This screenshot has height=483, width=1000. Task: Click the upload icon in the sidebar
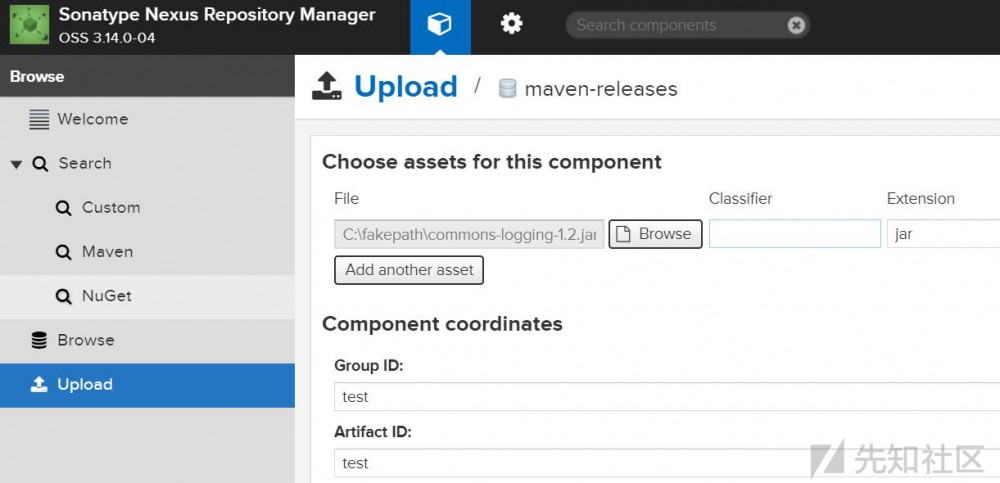pyautogui.click(x=39, y=384)
